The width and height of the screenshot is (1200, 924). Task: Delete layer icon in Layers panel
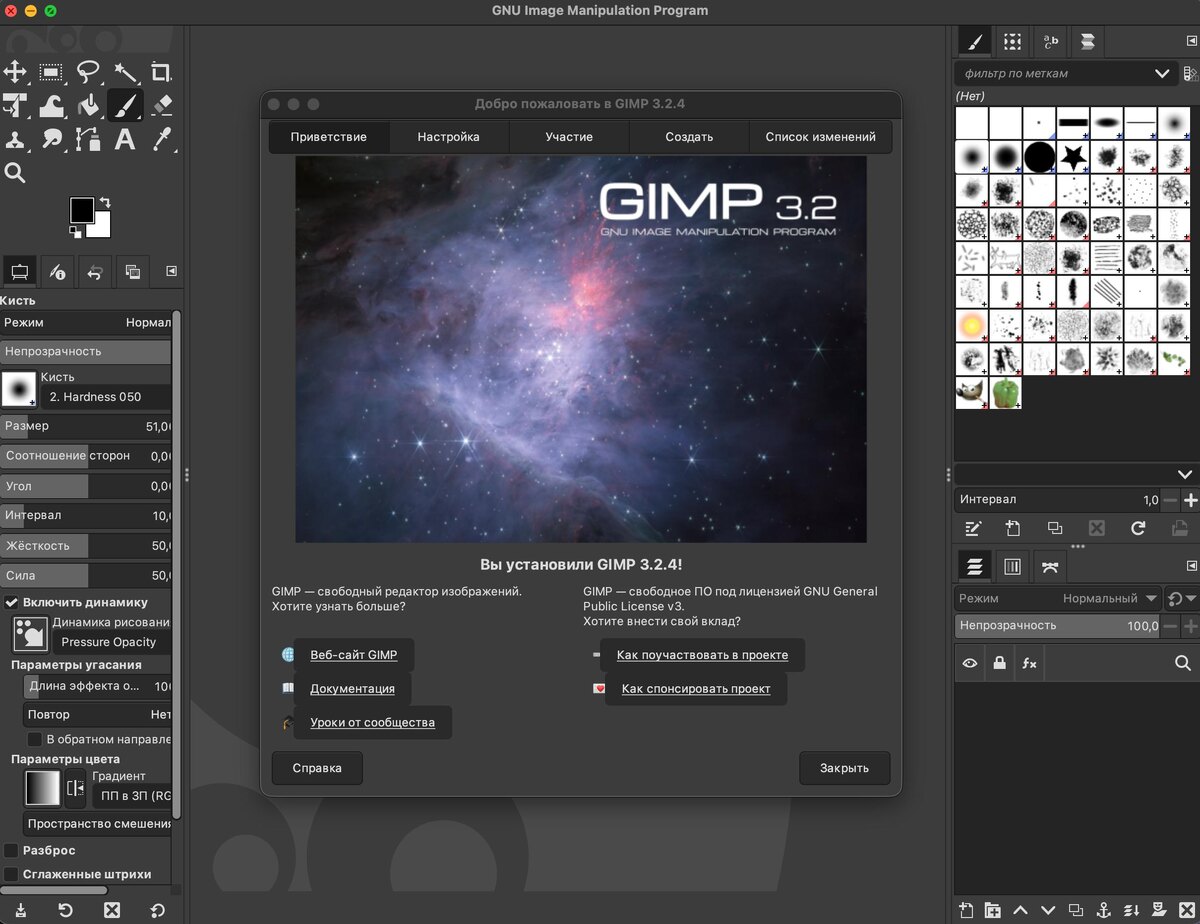coord(1187,910)
